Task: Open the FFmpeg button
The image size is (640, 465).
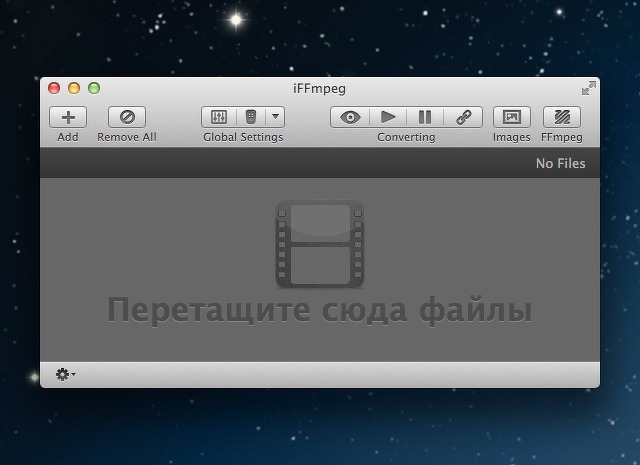Action: pos(562,117)
